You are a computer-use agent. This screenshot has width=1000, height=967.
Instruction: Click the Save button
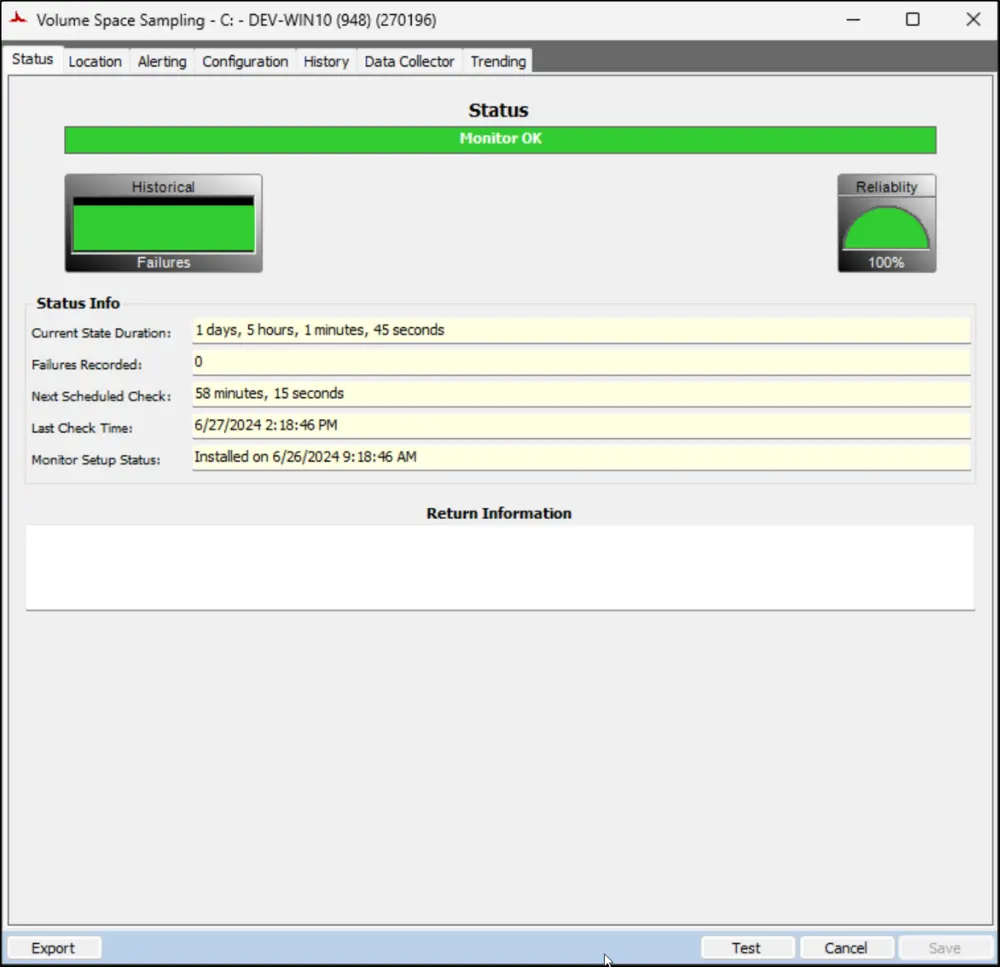(x=945, y=948)
